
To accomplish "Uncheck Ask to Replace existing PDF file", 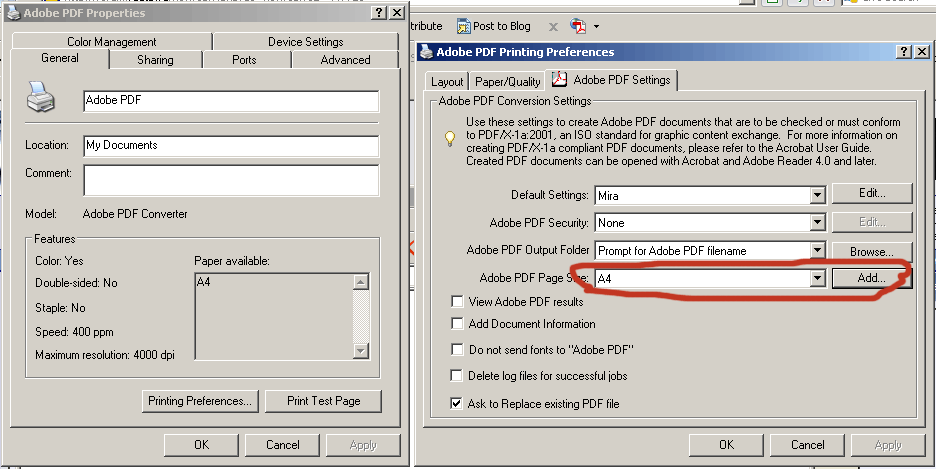I will (x=457, y=404).
